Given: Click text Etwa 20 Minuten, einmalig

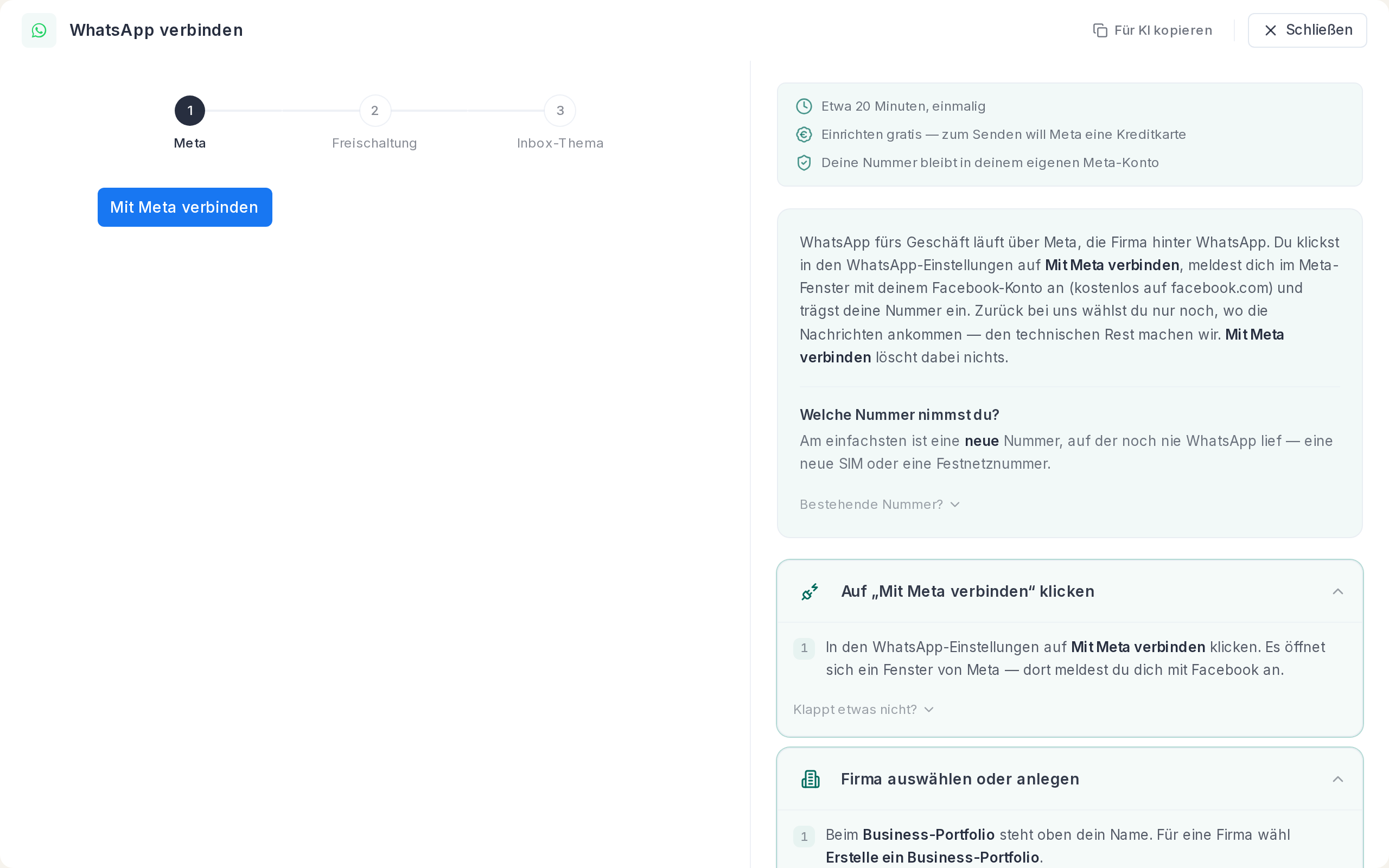Looking at the screenshot, I should (x=903, y=106).
